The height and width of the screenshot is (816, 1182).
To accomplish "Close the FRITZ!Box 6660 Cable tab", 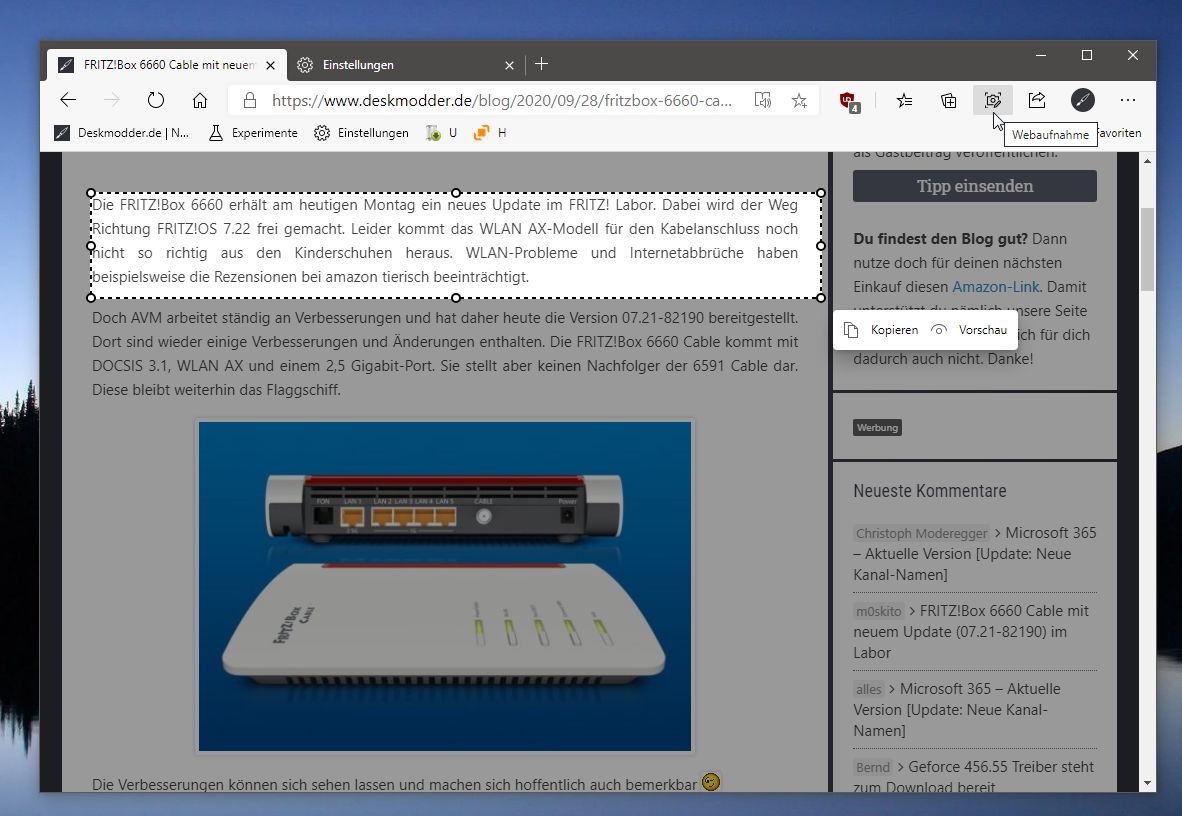I will point(271,66).
